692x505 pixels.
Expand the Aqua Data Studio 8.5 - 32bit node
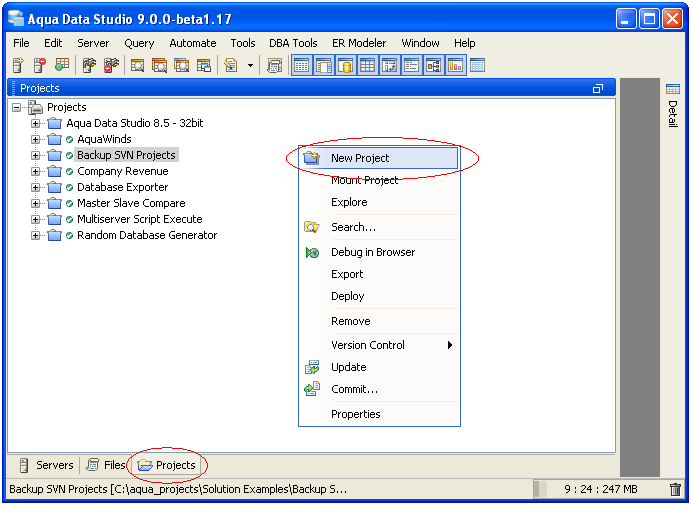pyautogui.click(x=36, y=123)
